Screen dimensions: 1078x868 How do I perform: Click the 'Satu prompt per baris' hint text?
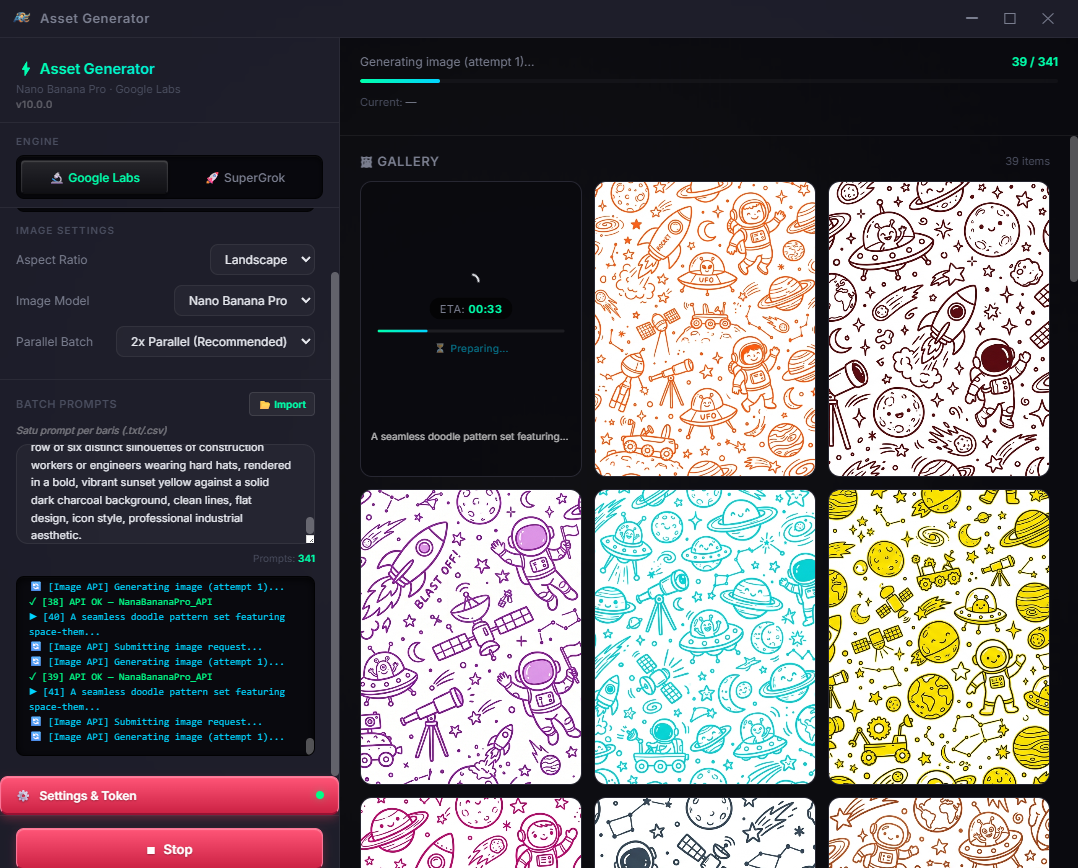click(91, 430)
